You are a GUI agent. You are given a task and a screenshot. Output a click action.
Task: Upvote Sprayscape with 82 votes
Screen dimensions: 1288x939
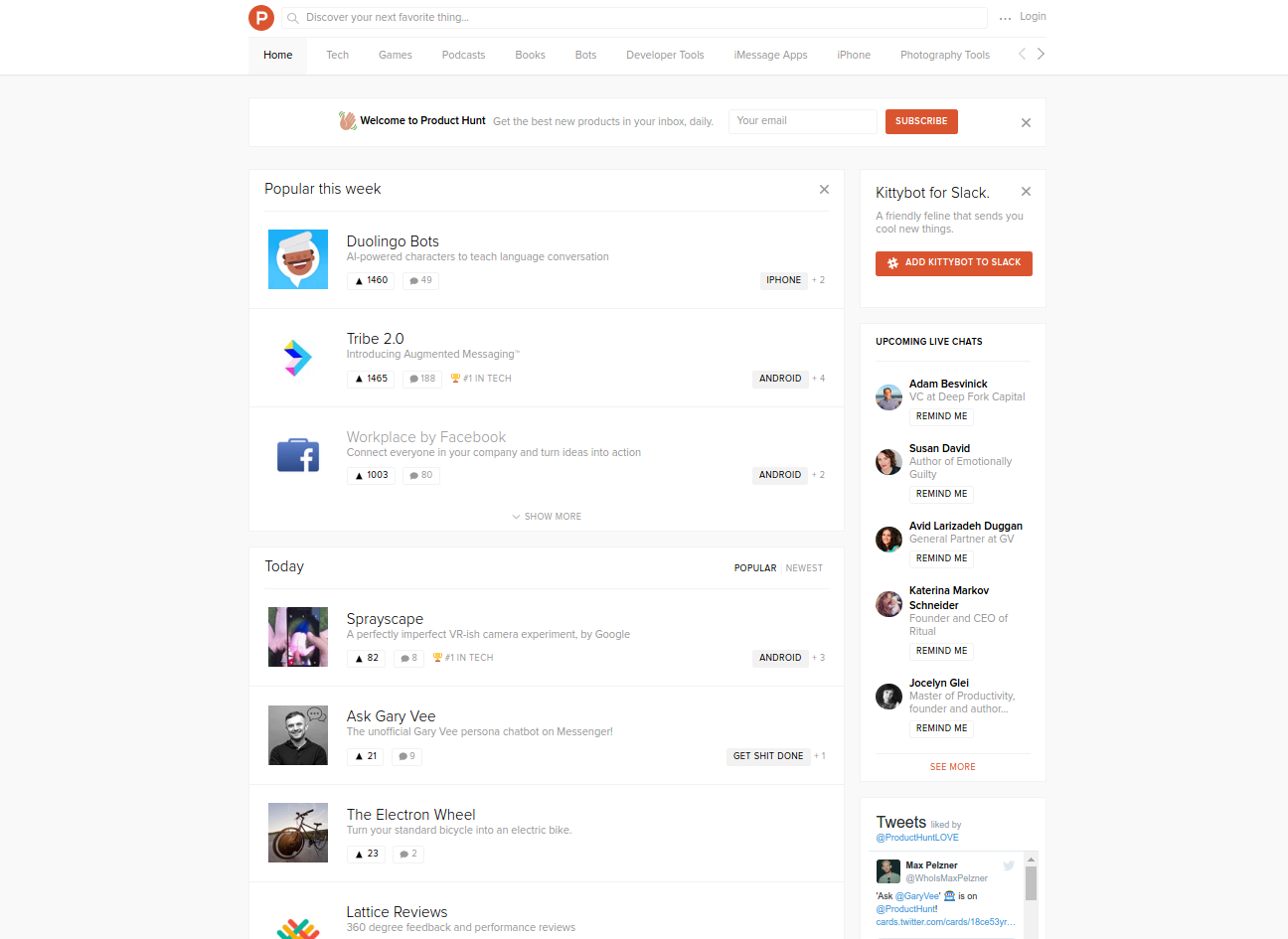pyautogui.click(x=366, y=659)
